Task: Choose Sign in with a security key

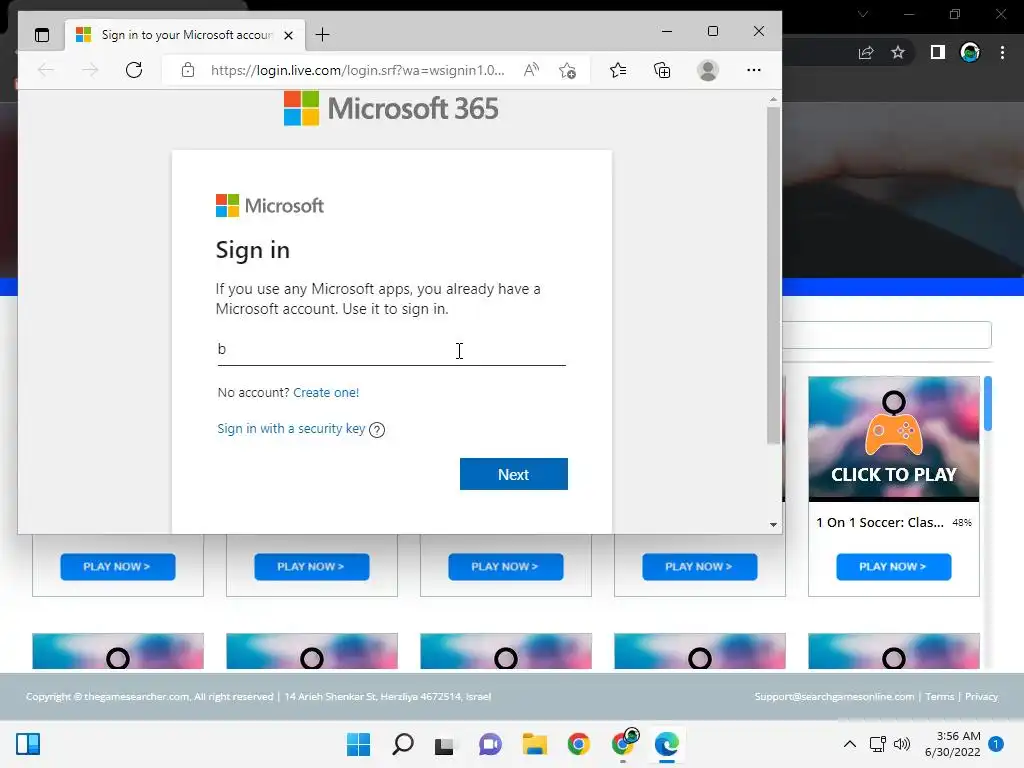Action: point(291,428)
